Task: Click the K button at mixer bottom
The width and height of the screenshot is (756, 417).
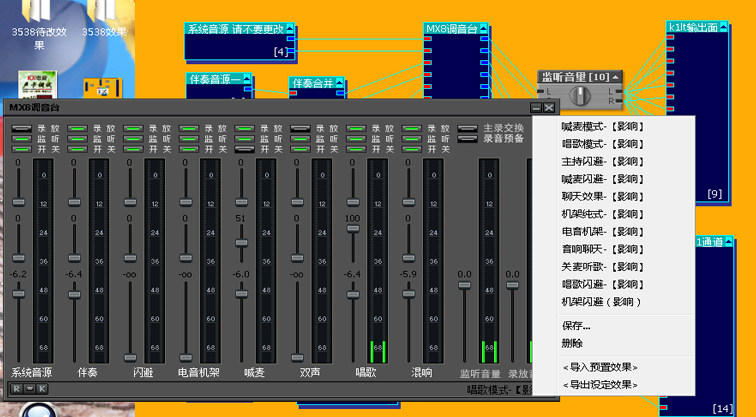Action: click(x=42, y=388)
